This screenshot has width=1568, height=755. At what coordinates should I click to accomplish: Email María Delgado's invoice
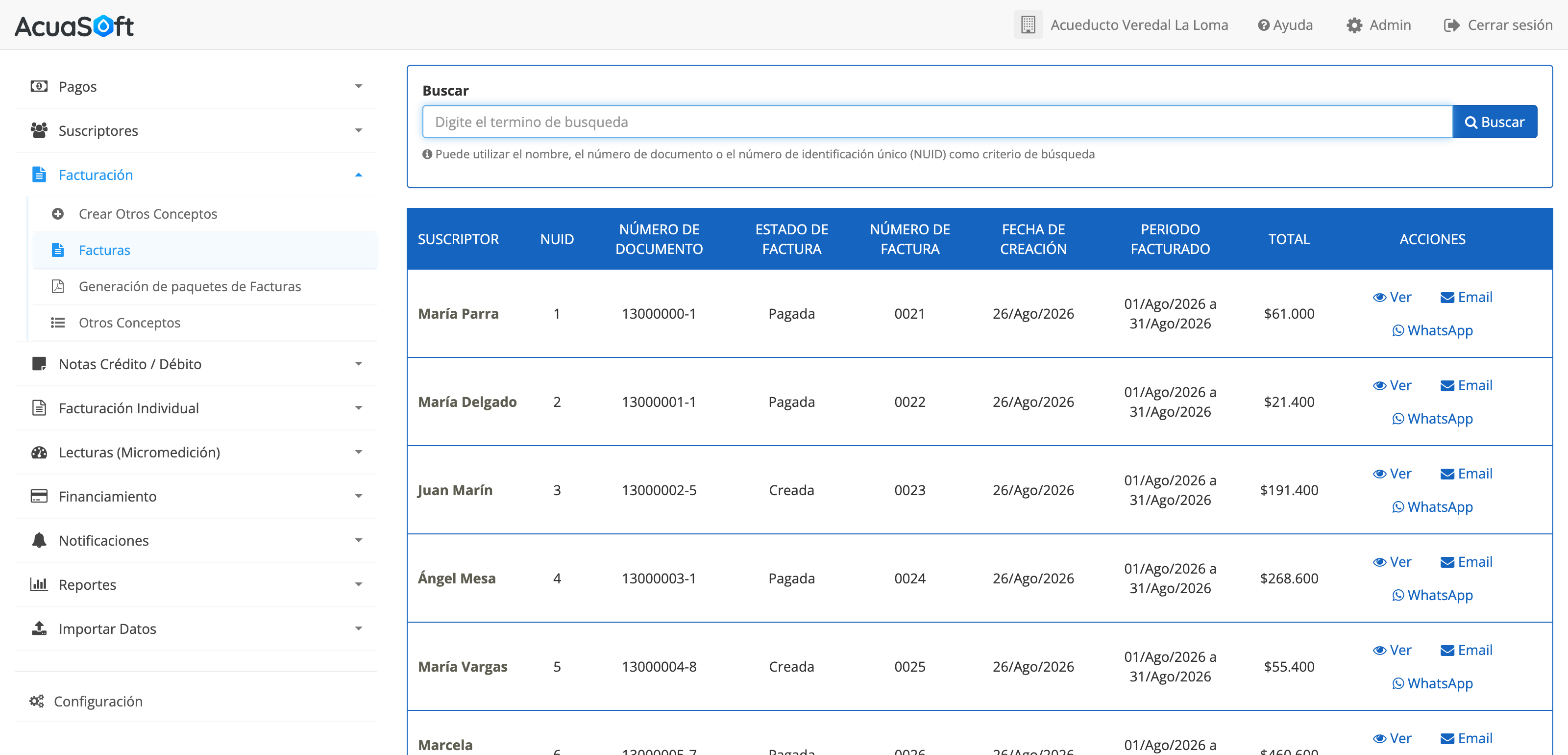[x=1467, y=385]
